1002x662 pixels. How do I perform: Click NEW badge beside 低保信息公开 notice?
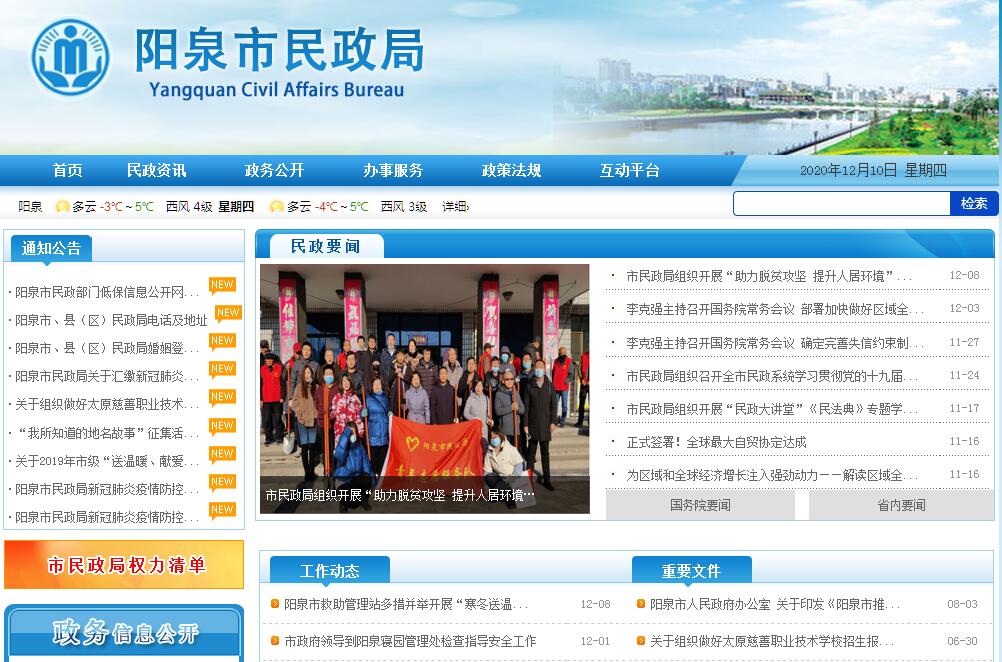tap(222, 285)
